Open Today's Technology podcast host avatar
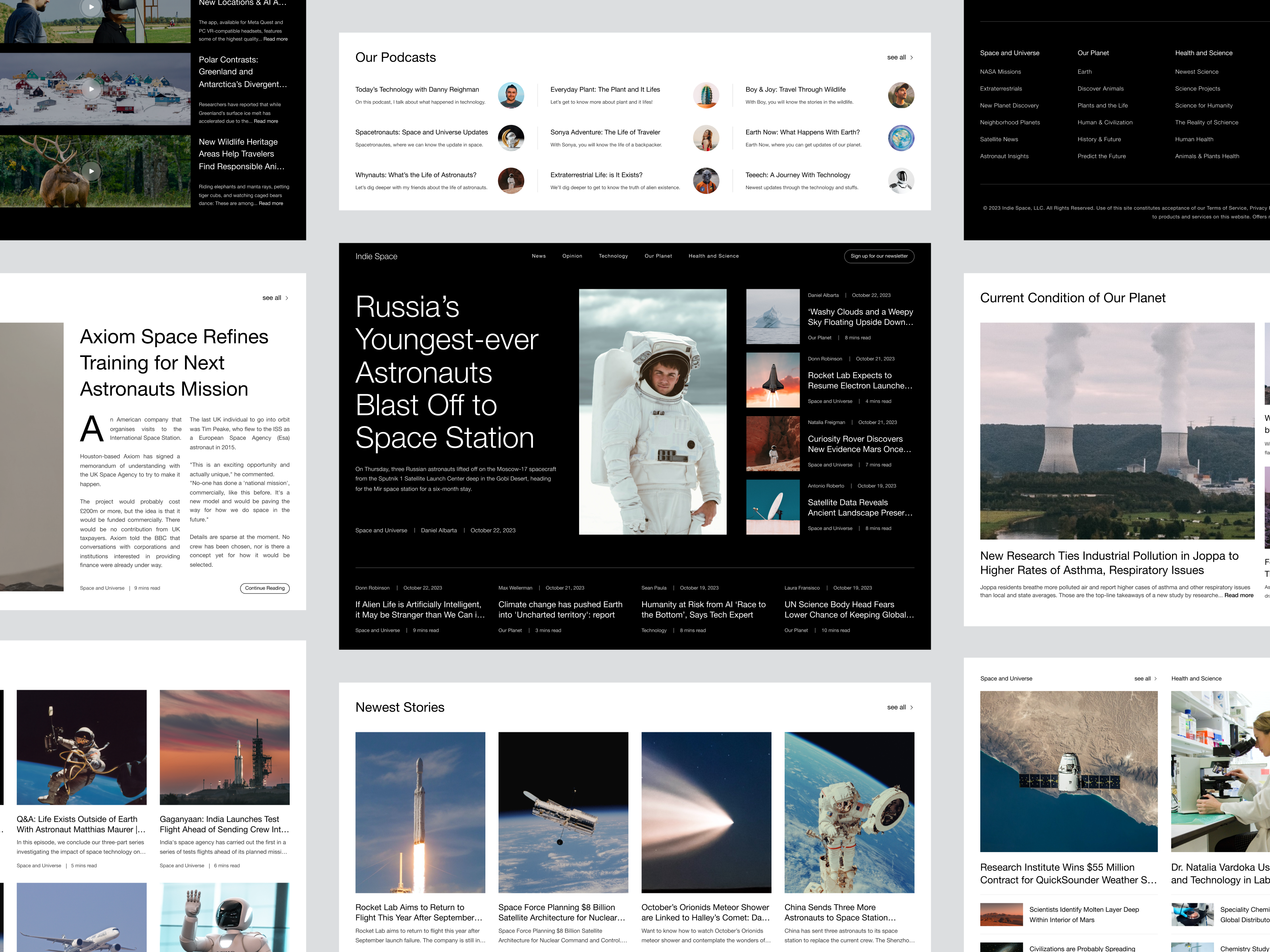 pos(511,95)
